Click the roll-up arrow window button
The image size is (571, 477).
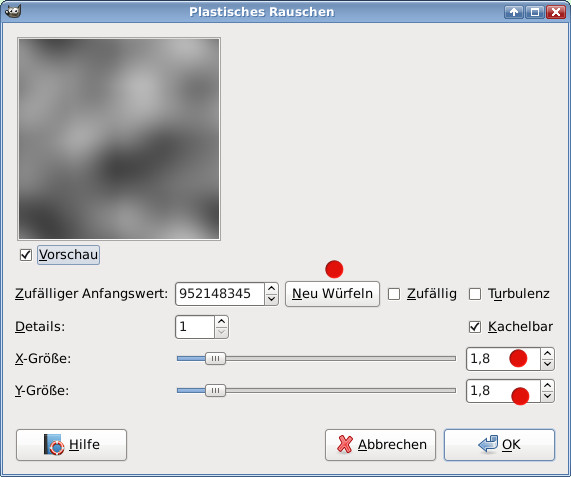[x=514, y=12]
